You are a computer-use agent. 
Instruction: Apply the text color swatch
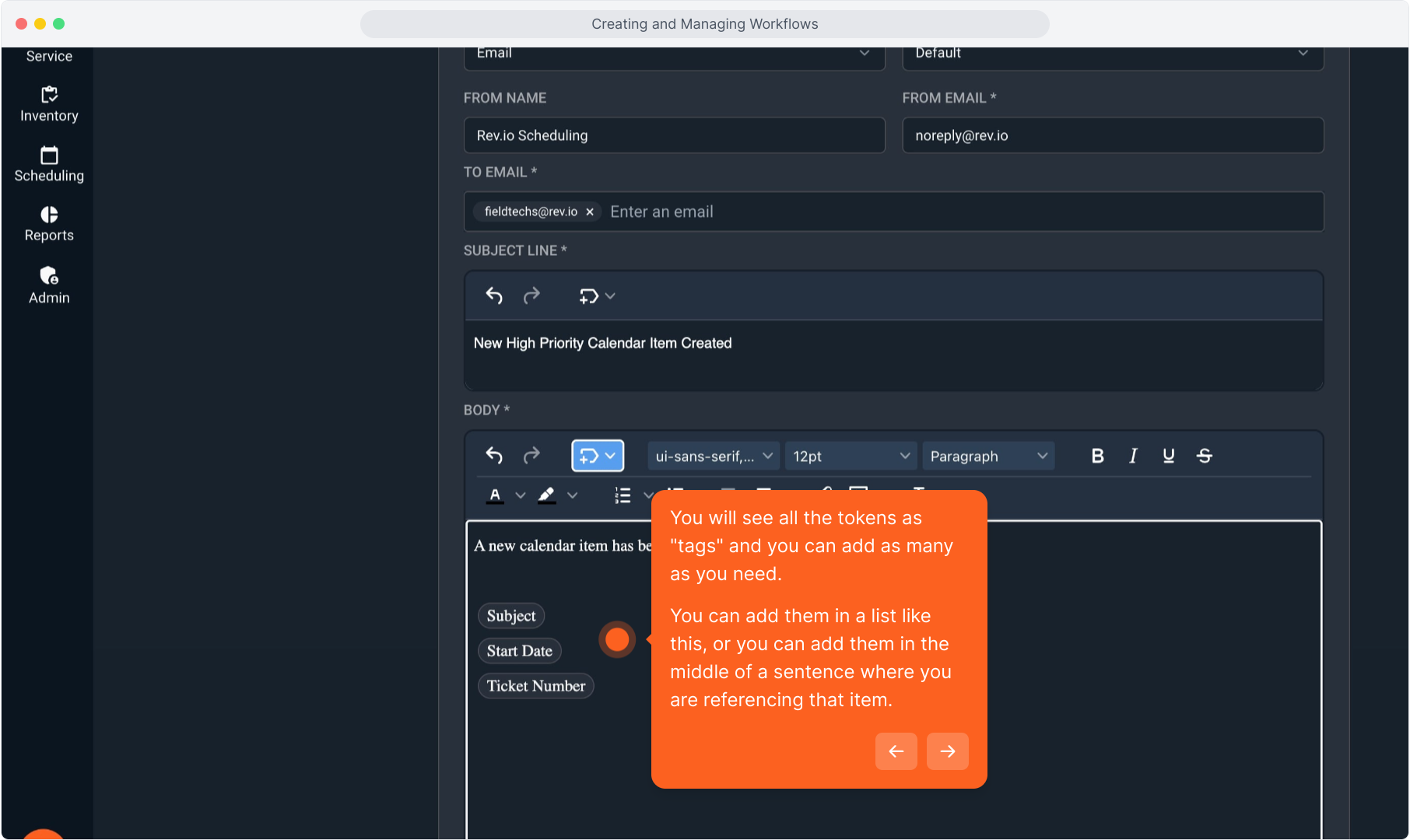(495, 495)
